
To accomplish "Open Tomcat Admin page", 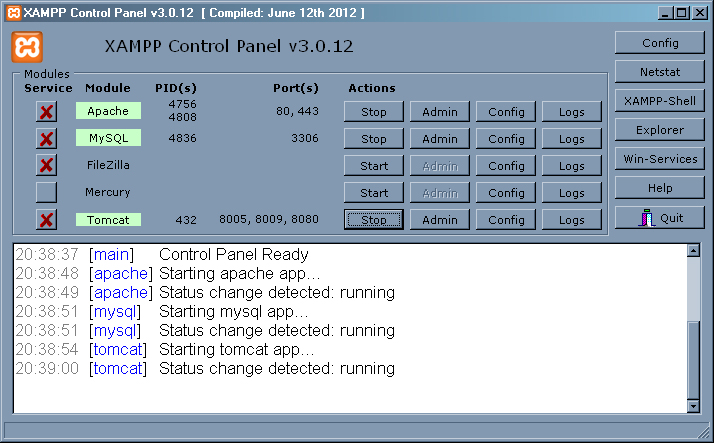I will tap(440, 220).
